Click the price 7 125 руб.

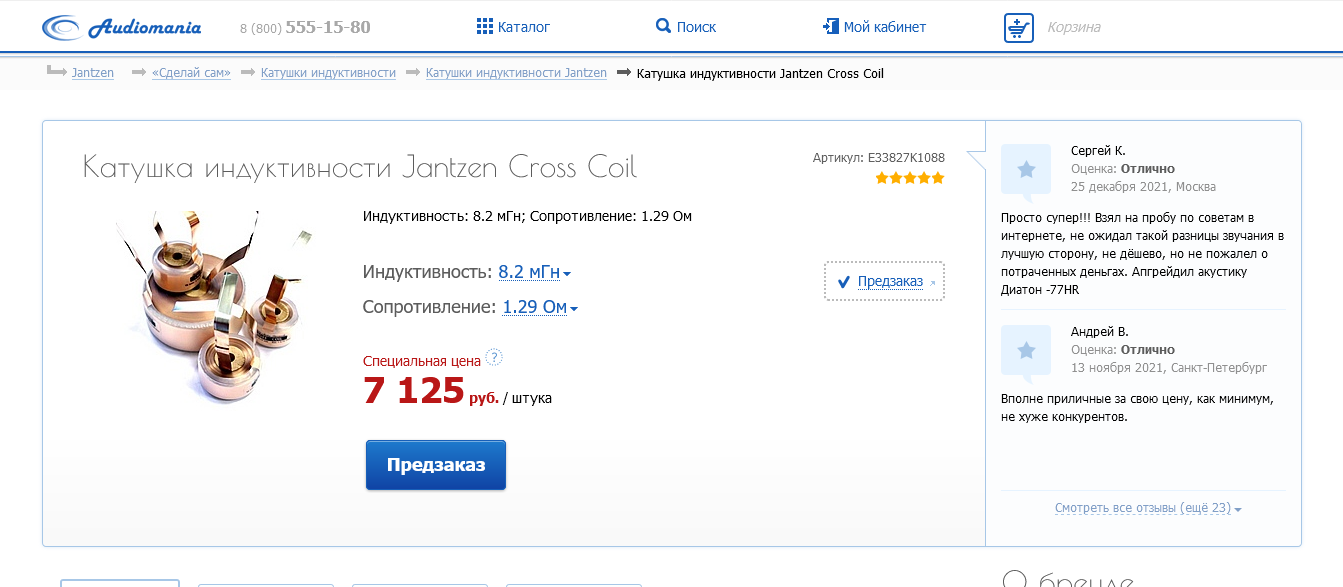(431, 390)
